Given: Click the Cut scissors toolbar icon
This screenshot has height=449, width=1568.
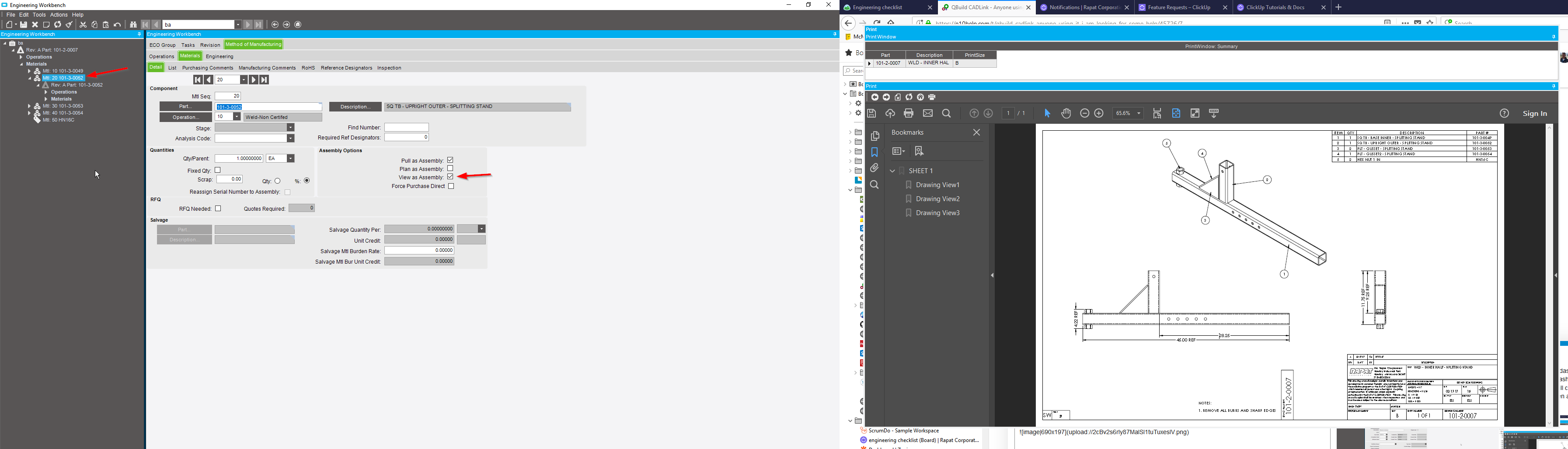Looking at the screenshot, I should pos(84,25).
